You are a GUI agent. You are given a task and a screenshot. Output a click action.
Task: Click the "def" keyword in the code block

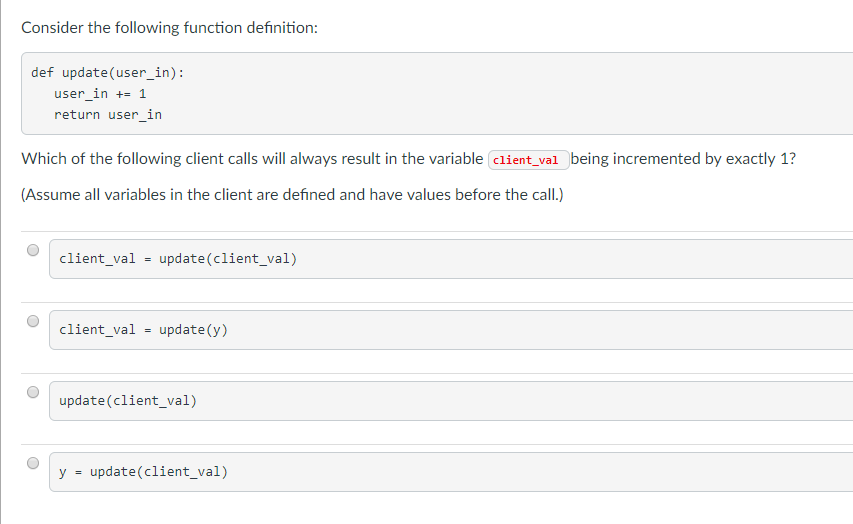[42, 73]
